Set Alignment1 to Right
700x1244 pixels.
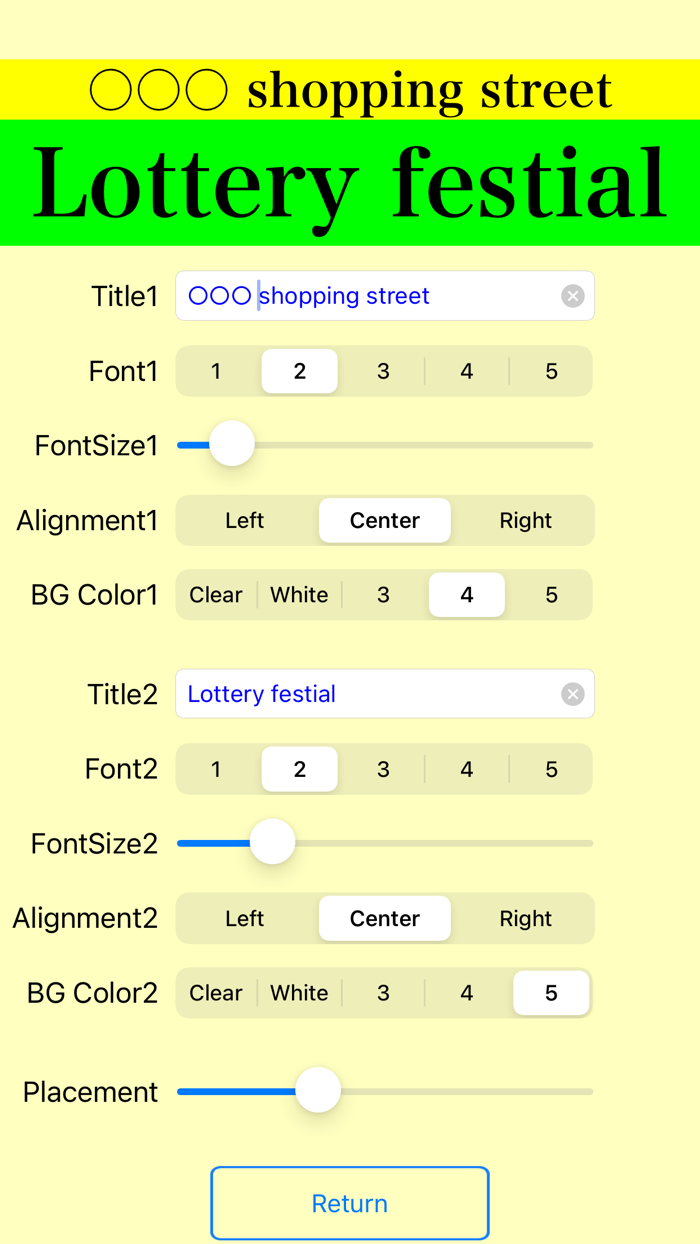coord(526,520)
